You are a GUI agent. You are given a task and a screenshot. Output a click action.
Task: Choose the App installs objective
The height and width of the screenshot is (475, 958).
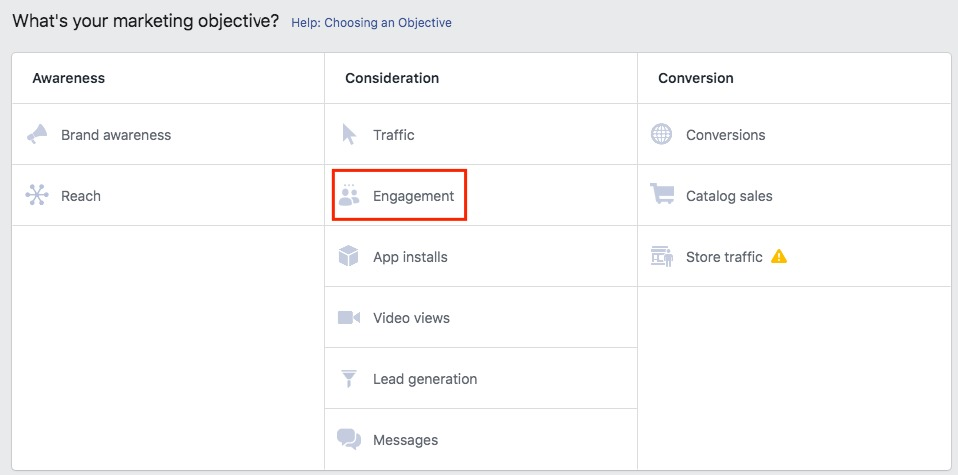tap(410, 257)
